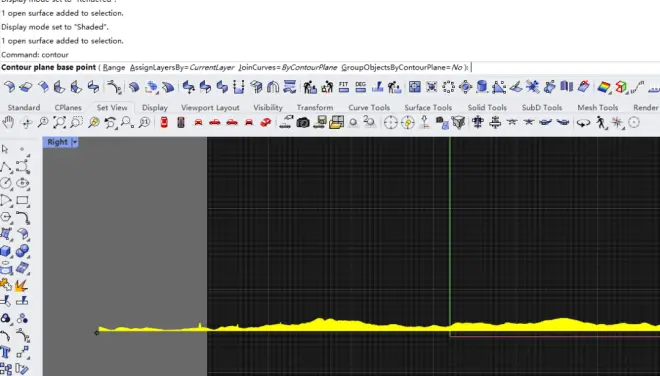Select the box solid tool
The width and height of the screenshot is (660, 376).
coord(5,251)
